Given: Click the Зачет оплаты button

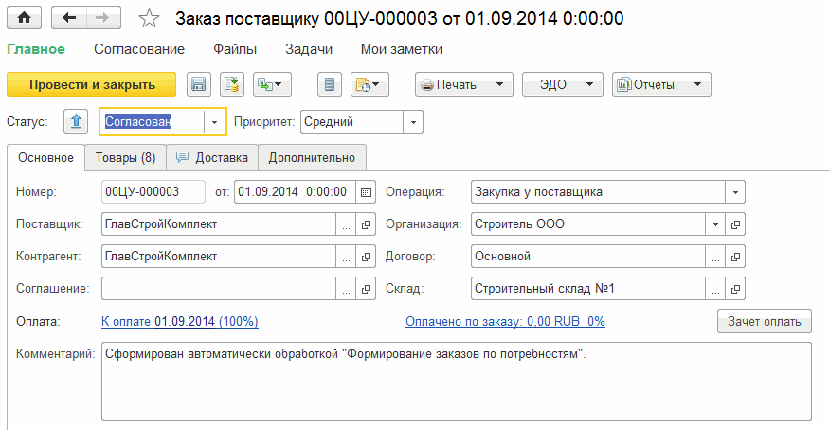Looking at the screenshot, I should [x=764, y=321].
